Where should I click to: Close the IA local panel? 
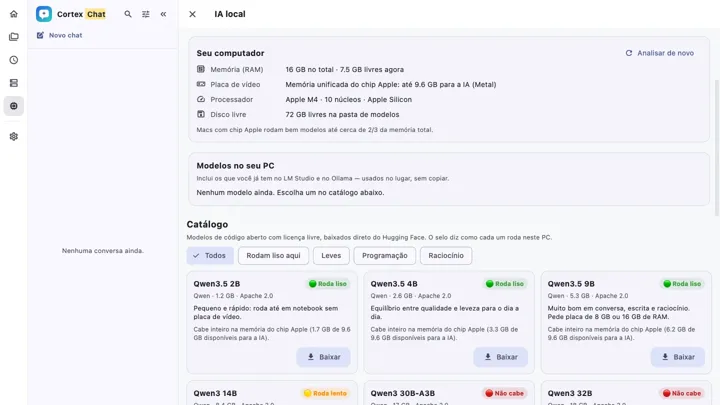(x=192, y=14)
